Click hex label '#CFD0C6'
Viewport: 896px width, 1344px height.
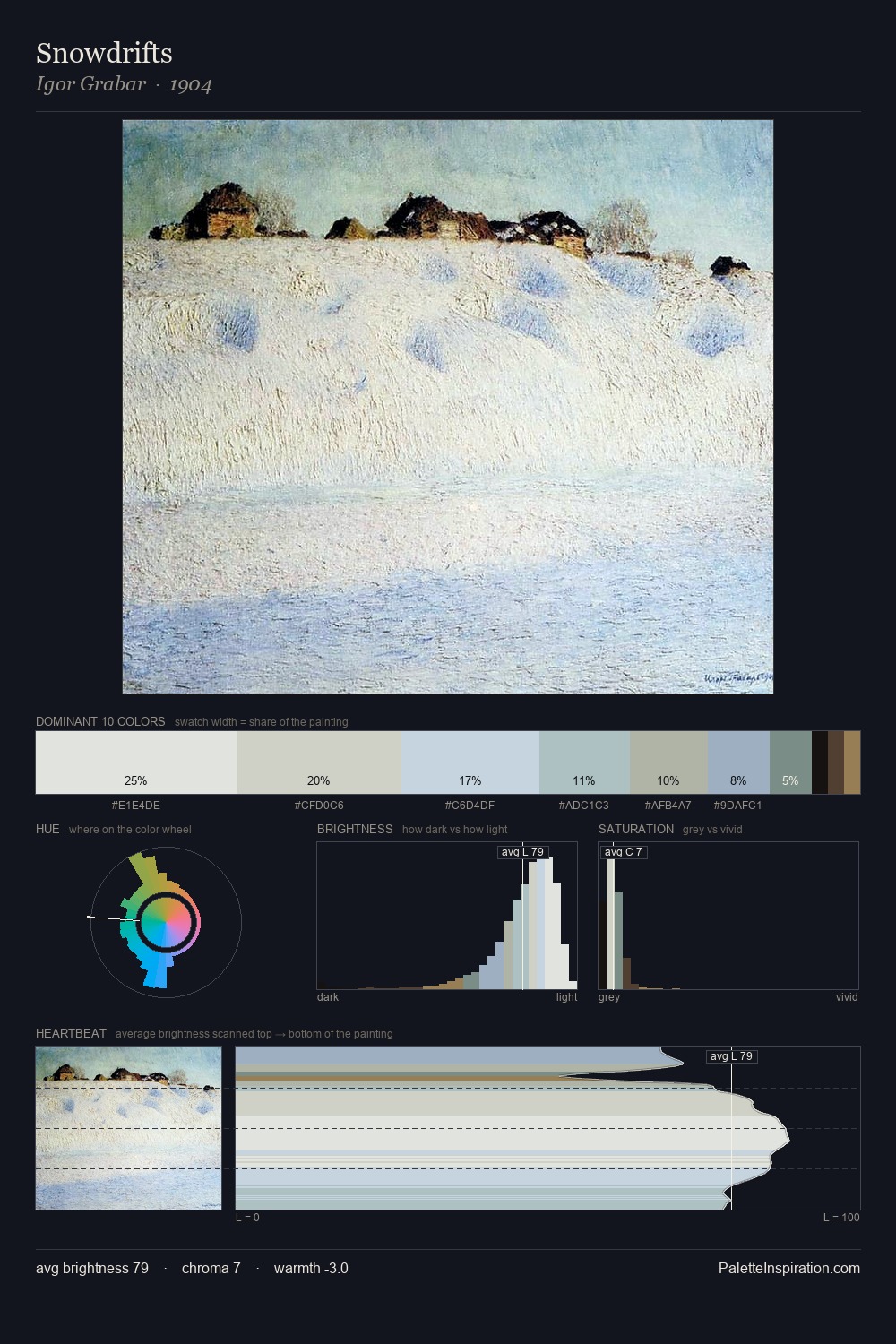319,806
